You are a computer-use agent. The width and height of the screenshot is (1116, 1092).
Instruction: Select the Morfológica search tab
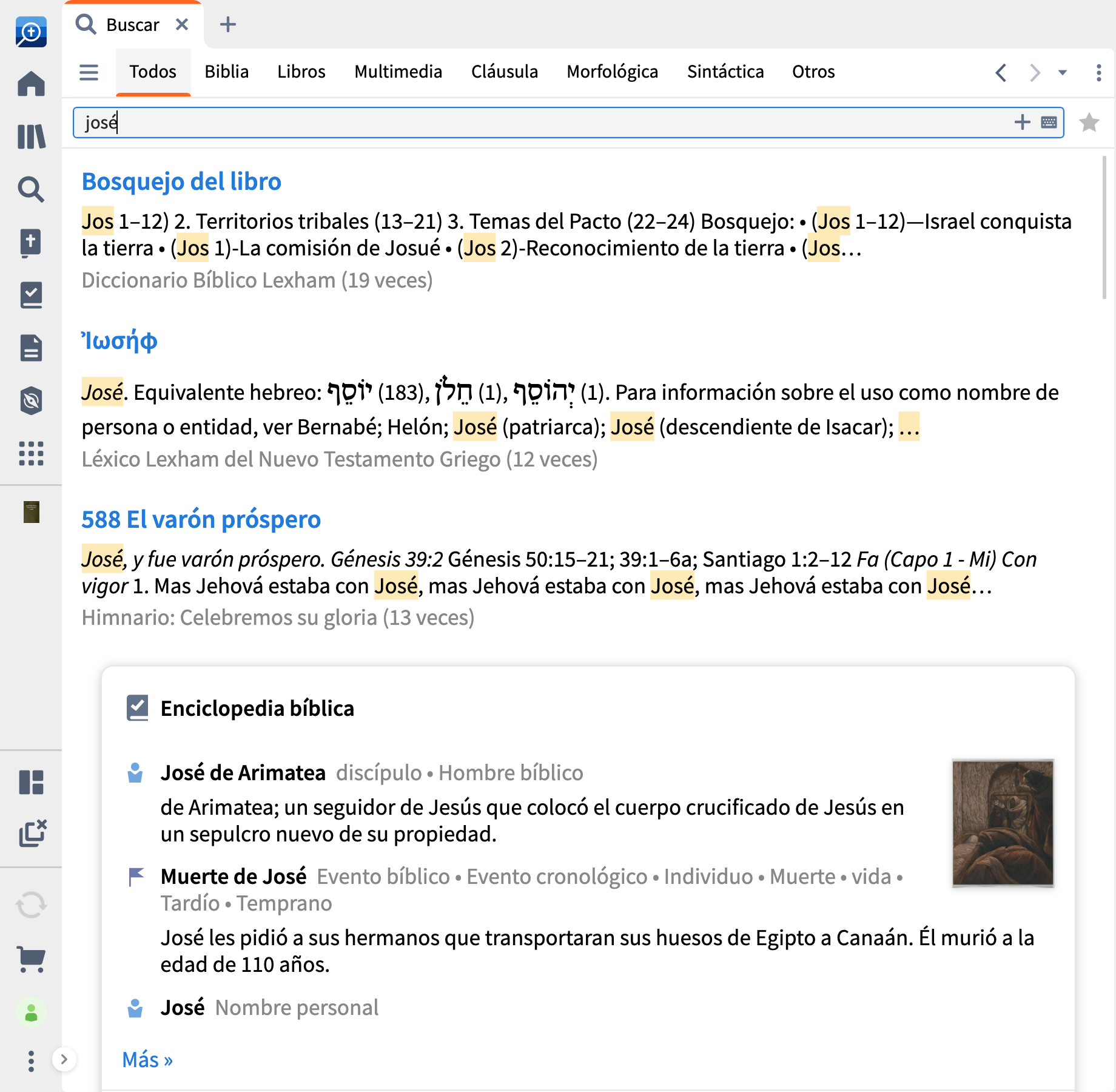tap(612, 72)
